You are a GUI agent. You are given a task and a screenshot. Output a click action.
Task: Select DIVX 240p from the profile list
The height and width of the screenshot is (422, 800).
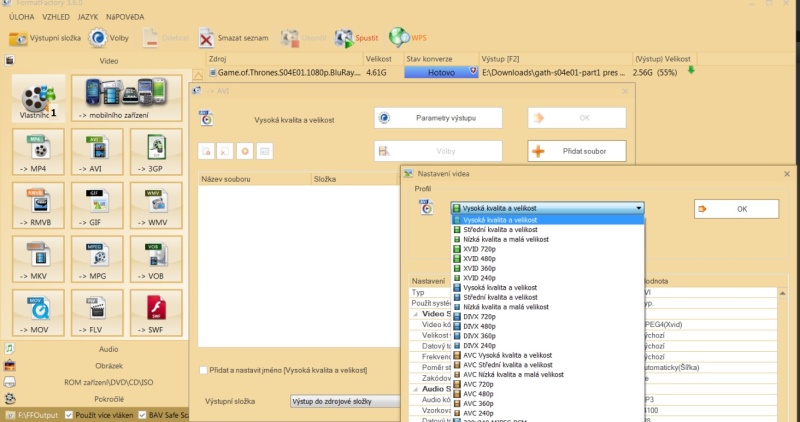547,345
